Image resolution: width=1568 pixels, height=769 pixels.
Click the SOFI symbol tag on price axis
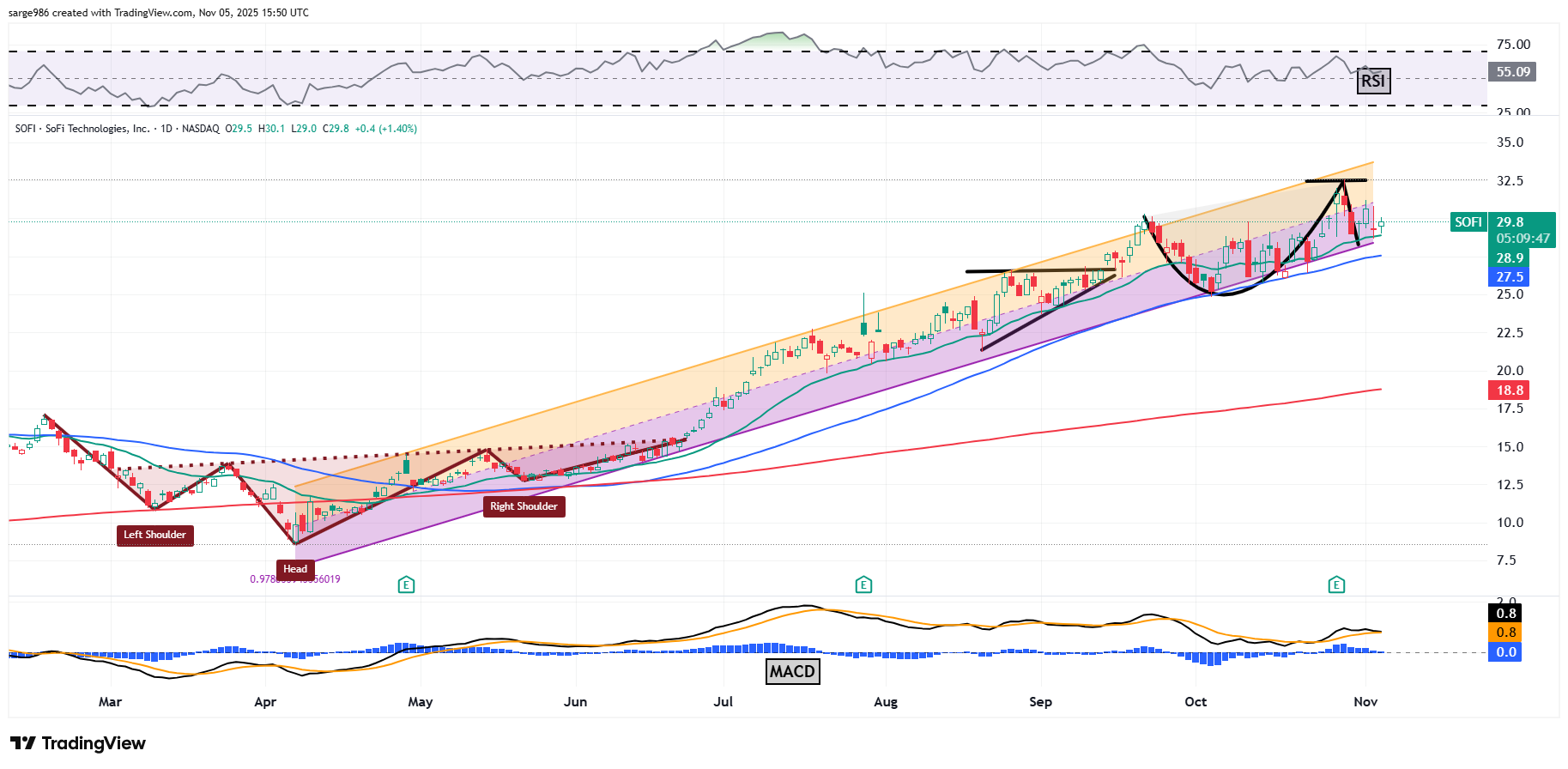(x=1468, y=222)
